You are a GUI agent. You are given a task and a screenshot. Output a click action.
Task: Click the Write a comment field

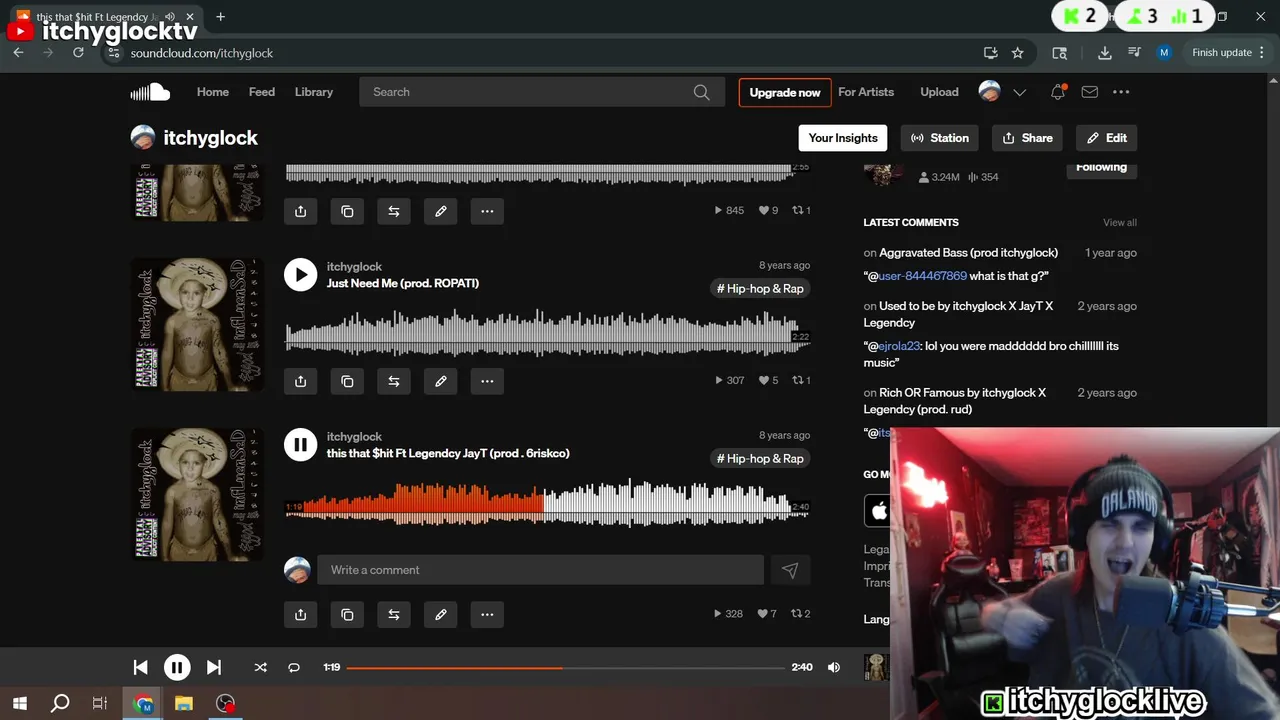click(541, 570)
